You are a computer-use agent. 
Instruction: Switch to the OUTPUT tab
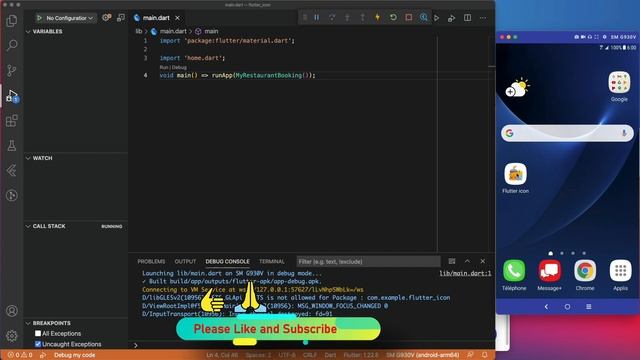click(x=185, y=261)
